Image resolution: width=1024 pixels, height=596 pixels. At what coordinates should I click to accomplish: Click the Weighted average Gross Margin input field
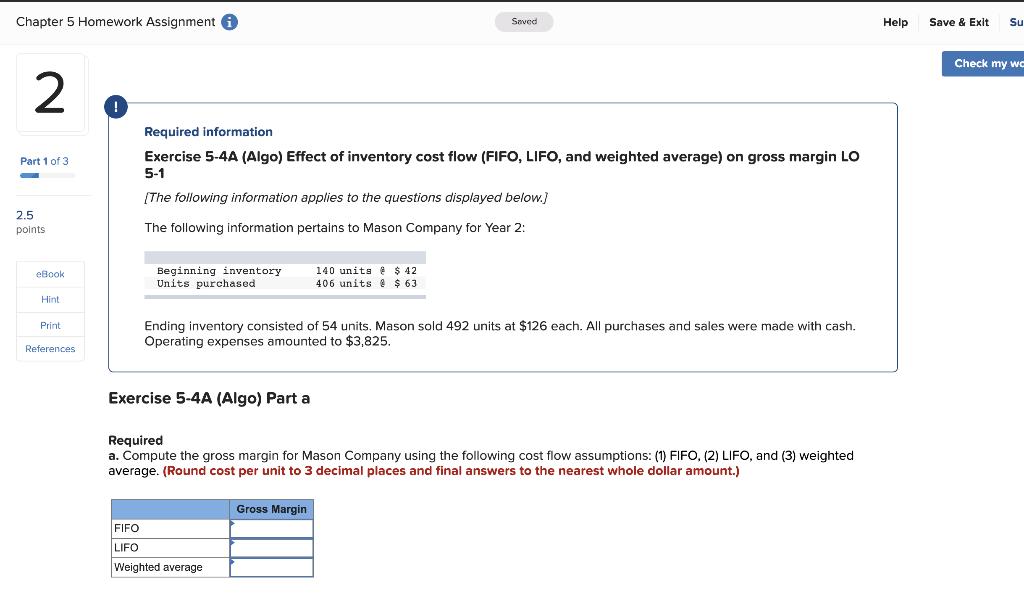tap(272, 566)
